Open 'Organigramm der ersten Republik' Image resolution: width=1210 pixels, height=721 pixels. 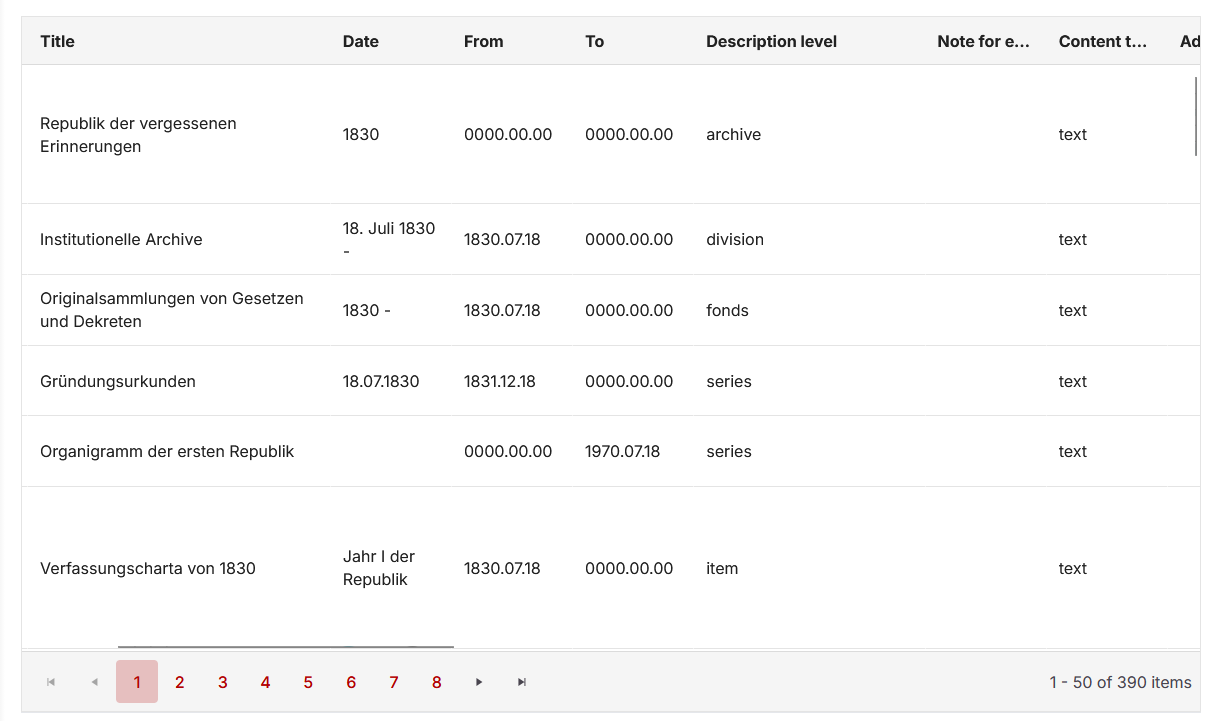tap(164, 451)
